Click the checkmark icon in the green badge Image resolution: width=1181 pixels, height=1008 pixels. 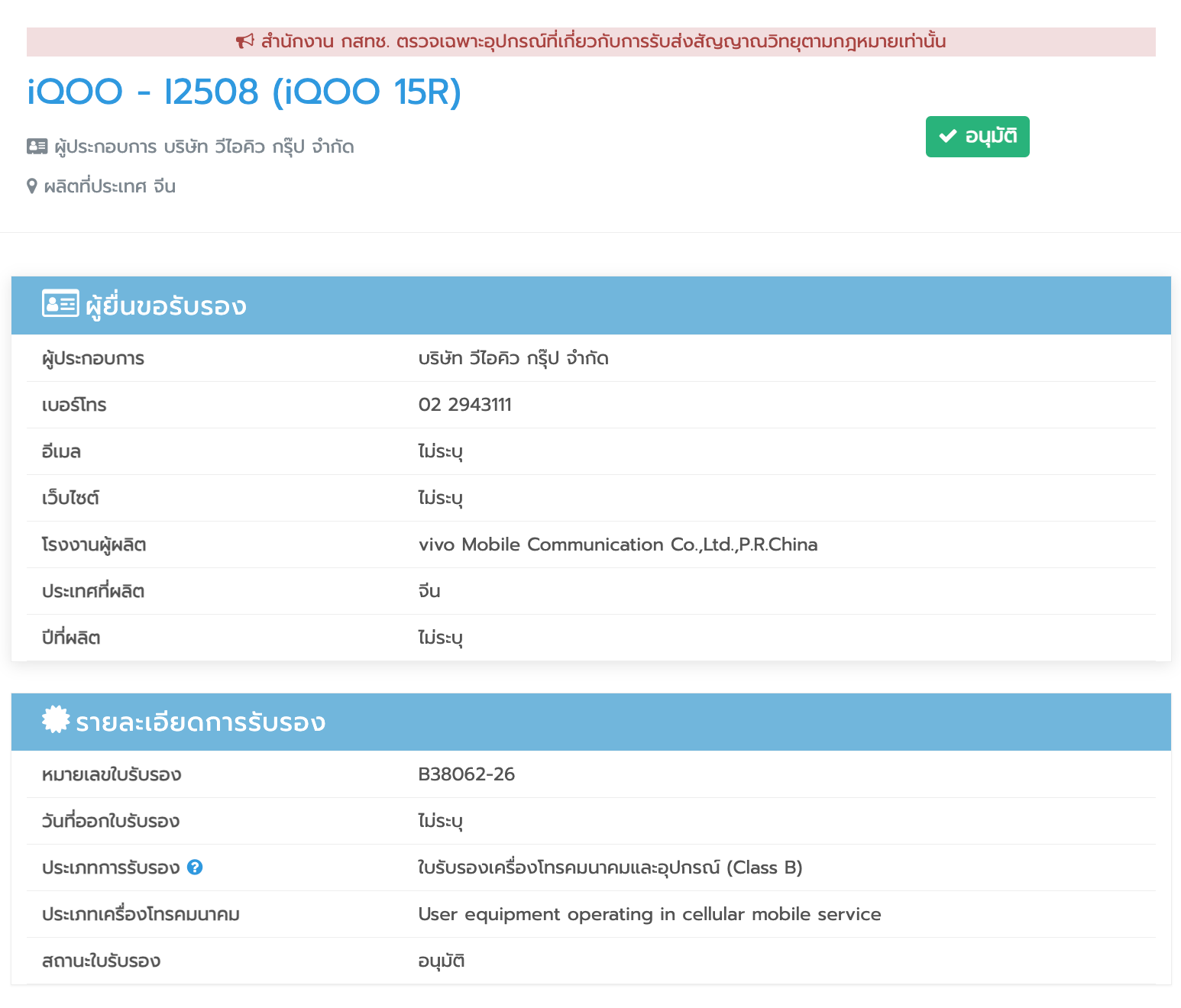pyautogui.click(x=948, y=136)
